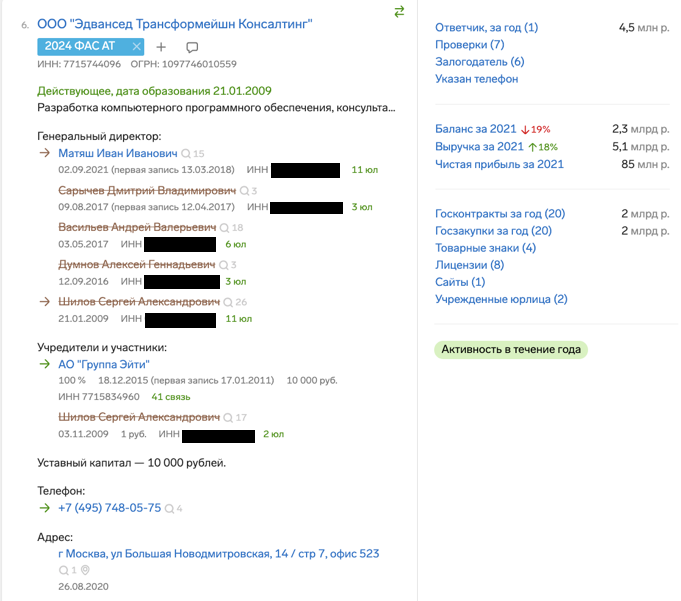Open ООО "Эдвансед Трансформейшн Консалтинг" company page

tap(175, 24)
